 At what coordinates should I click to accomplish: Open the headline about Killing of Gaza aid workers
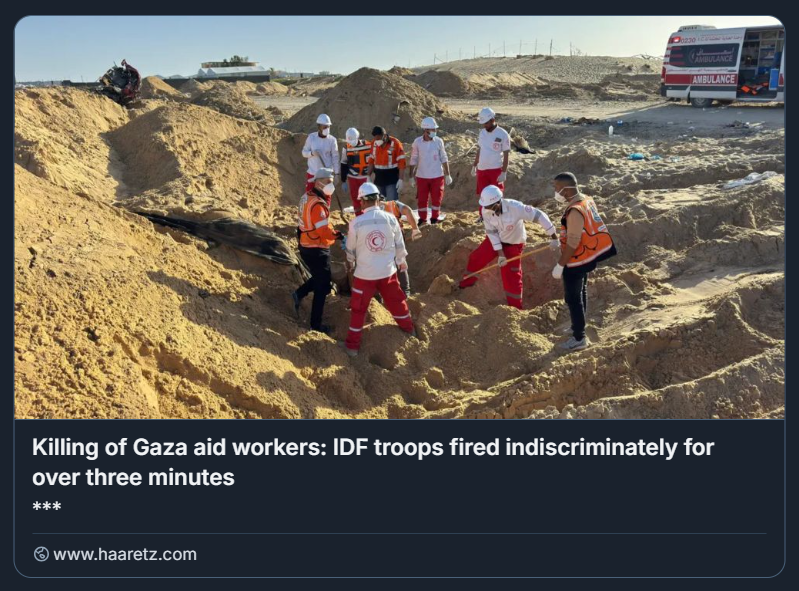click(373, 462)
